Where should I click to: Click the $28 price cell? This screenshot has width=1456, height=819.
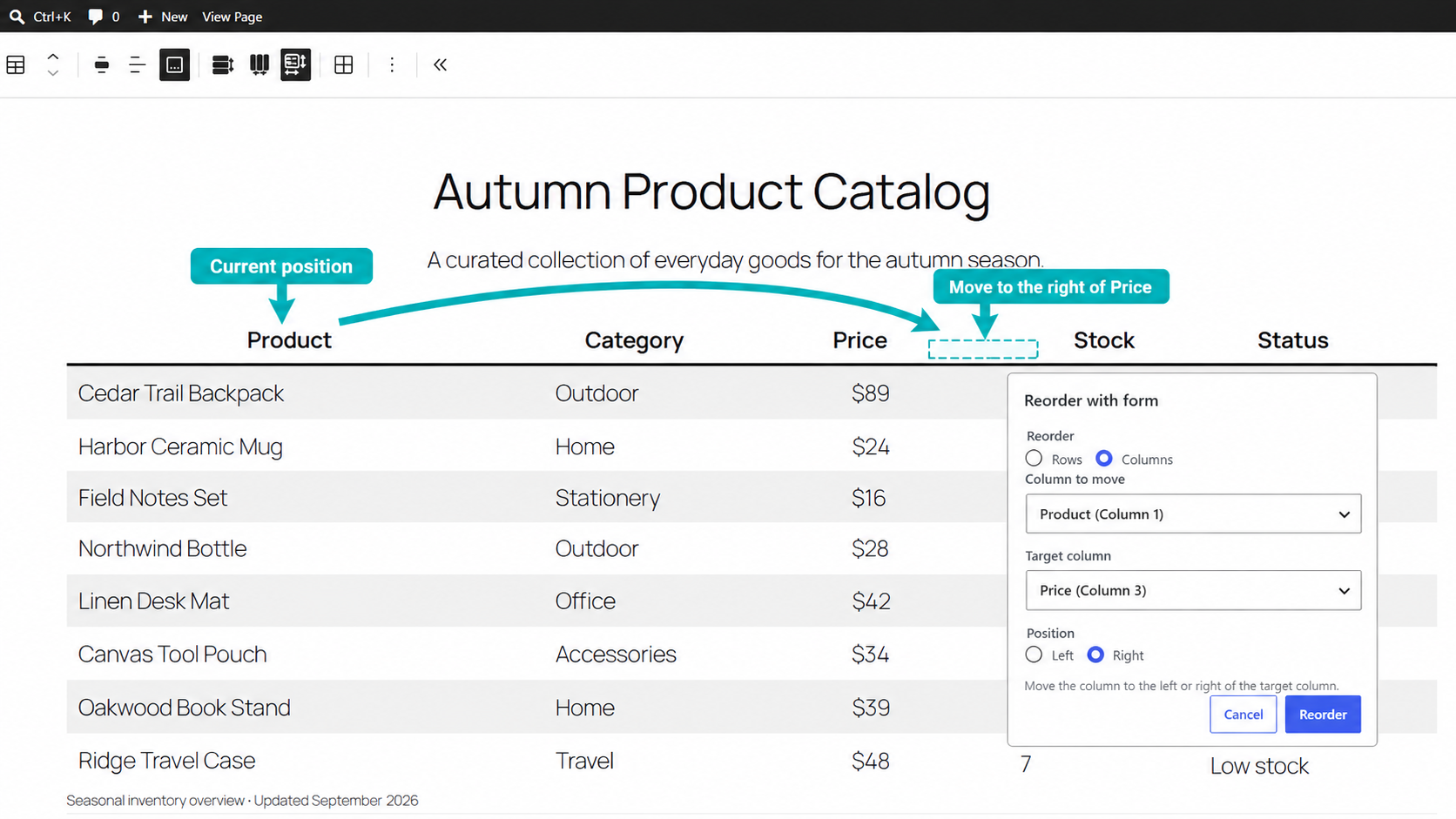[x=870, y=549]
